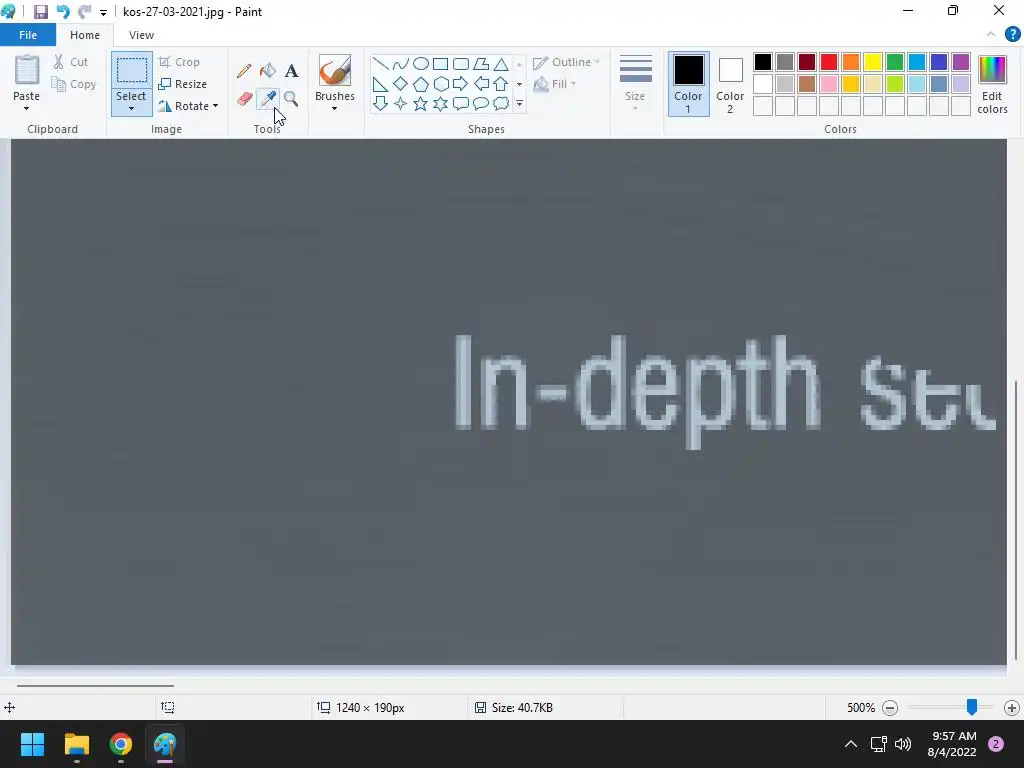Select the Magnifier tool
This screenshot has height=768, width=1024.
coord(291,99)
